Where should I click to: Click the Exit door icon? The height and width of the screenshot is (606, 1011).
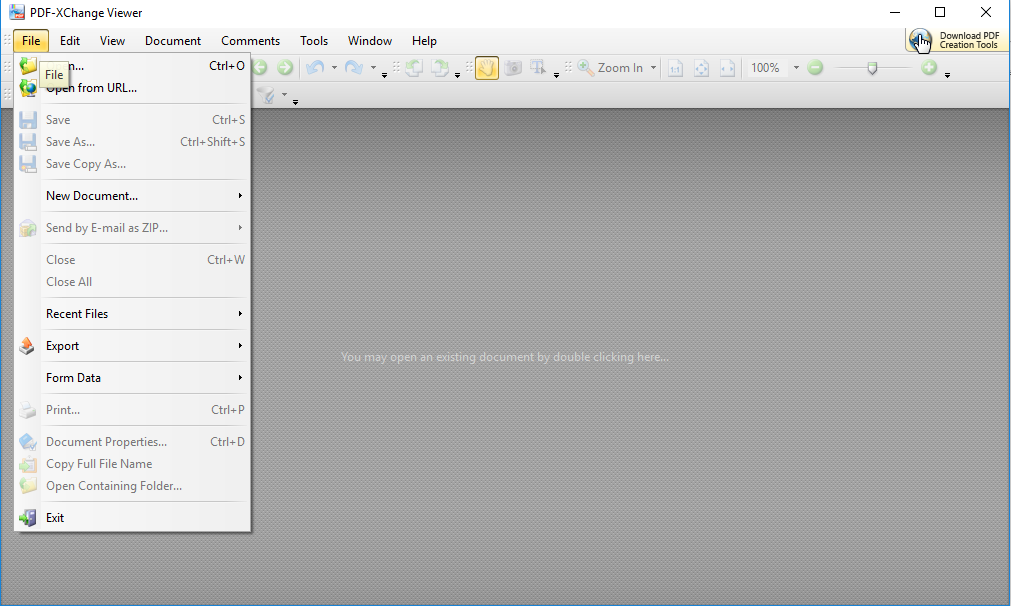pos(28,518)
